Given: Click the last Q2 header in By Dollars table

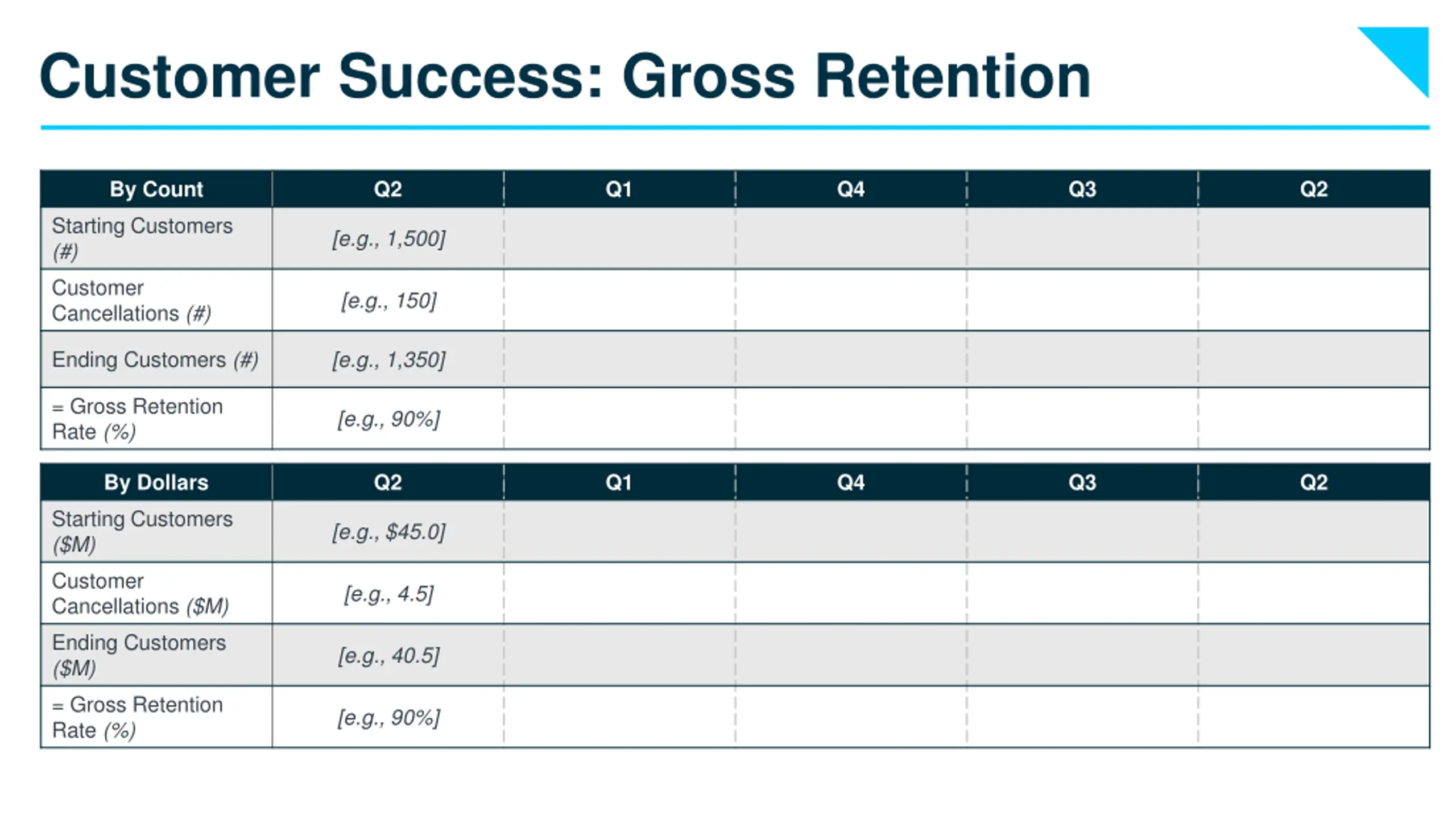Looking at the screenshot, I should tap(1314, 482).
